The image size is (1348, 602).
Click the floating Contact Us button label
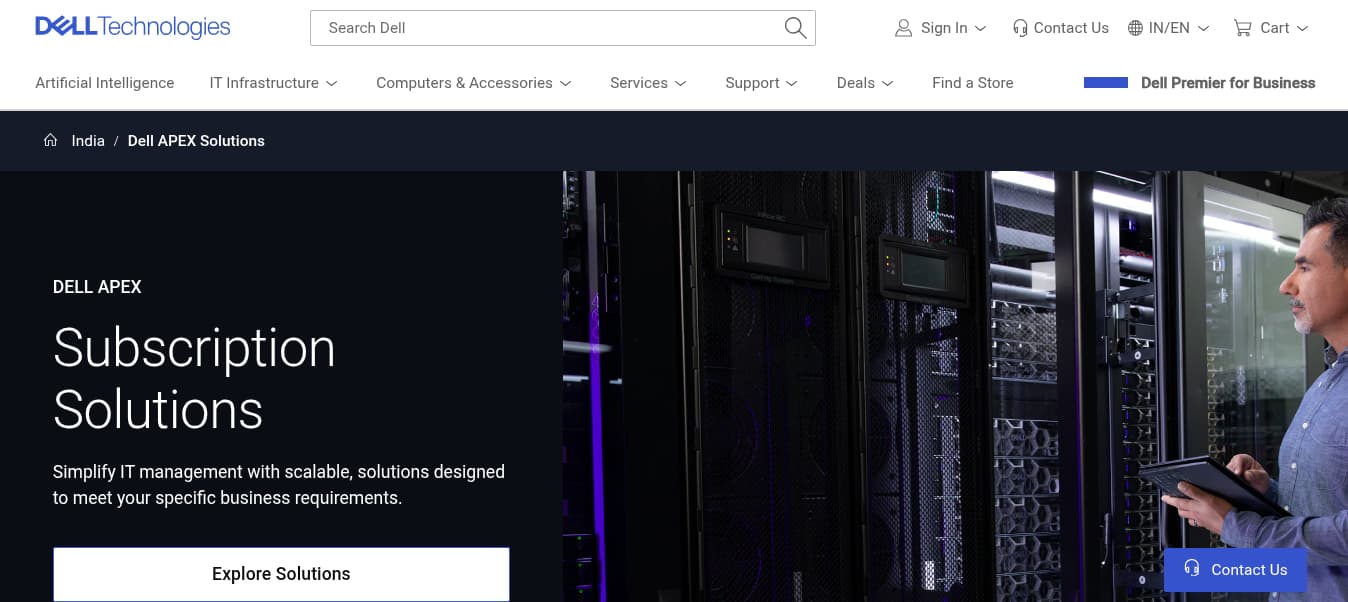pos(1249,570)
